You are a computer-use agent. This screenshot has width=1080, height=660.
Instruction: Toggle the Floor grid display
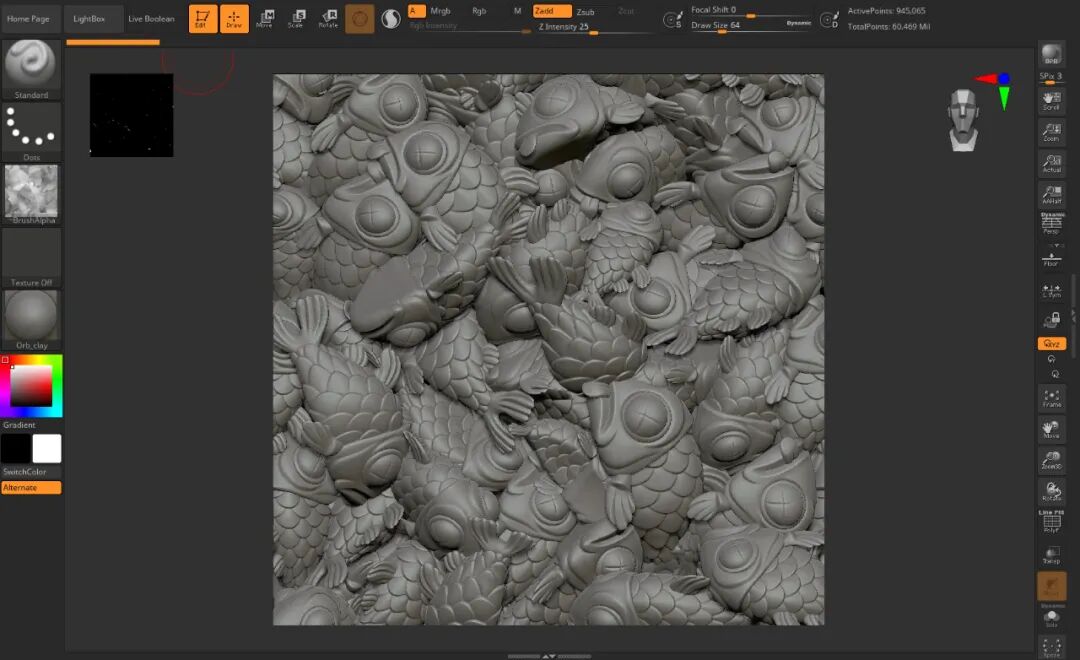[1051, 257]
